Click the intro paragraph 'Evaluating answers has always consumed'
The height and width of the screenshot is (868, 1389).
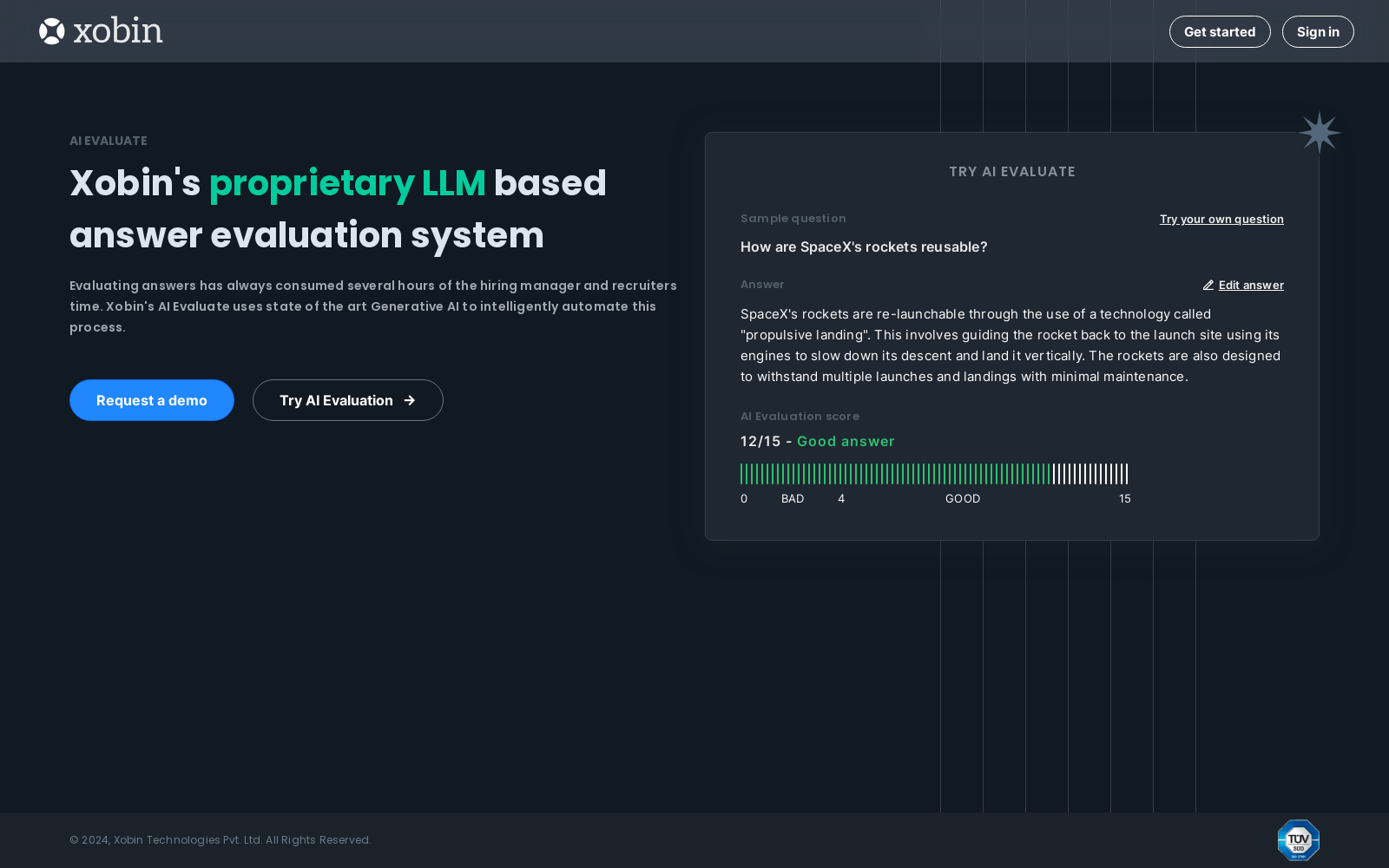373,306
